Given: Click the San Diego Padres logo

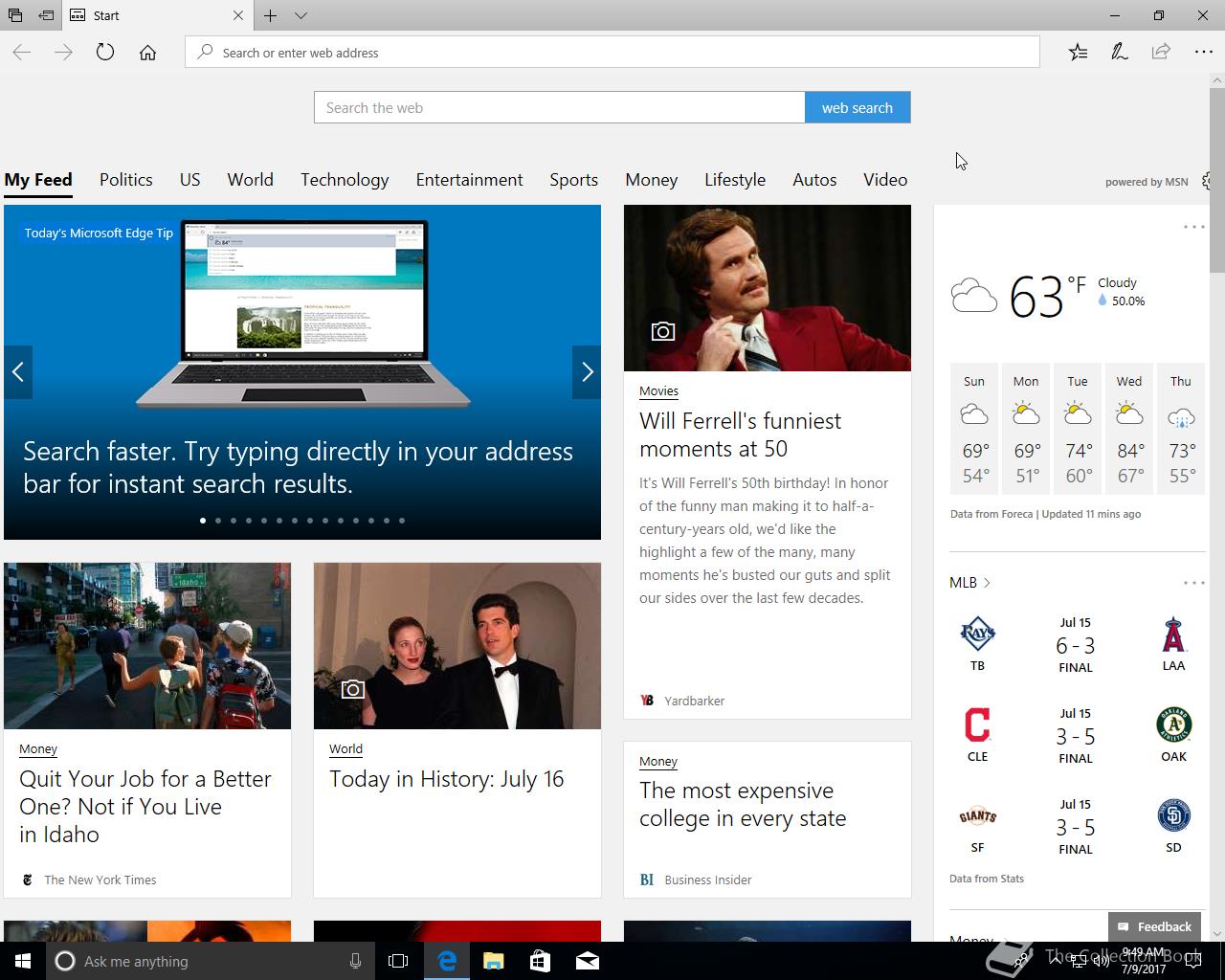Looking at the screenshot, I should click(1173, 815).
